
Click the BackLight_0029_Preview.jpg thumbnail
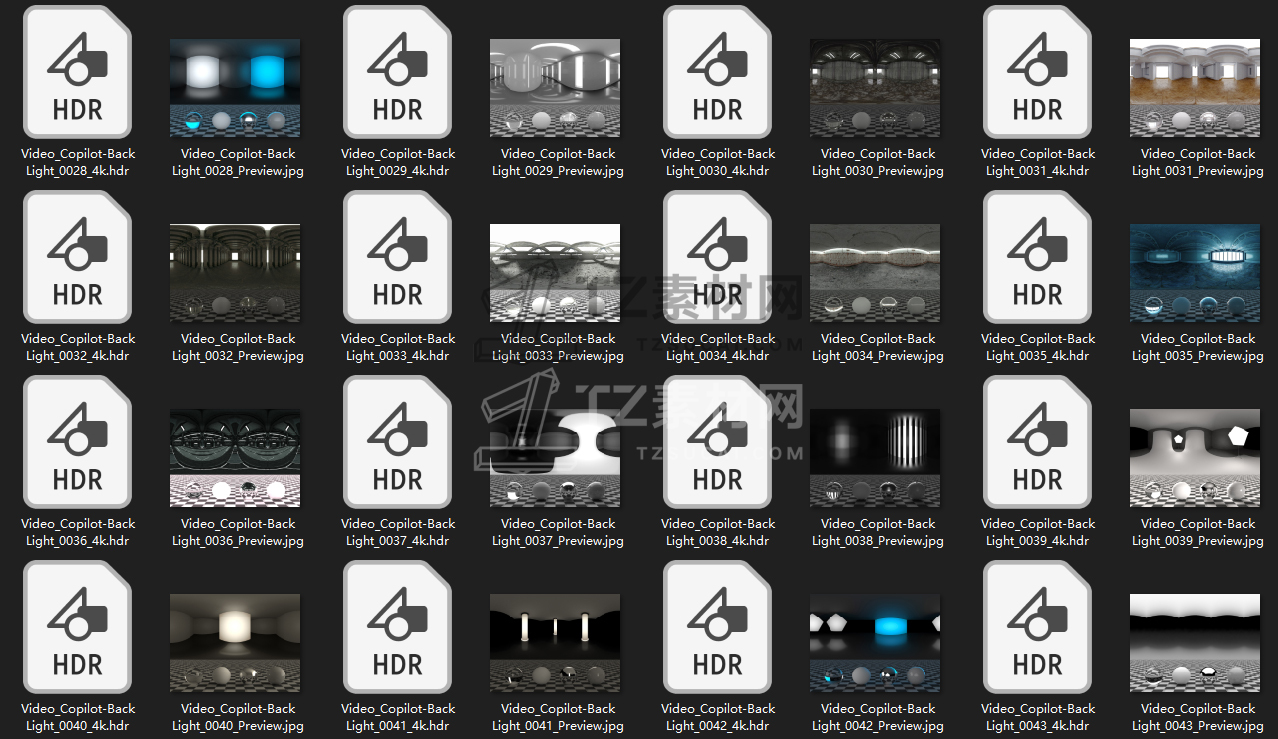(555, 88)
